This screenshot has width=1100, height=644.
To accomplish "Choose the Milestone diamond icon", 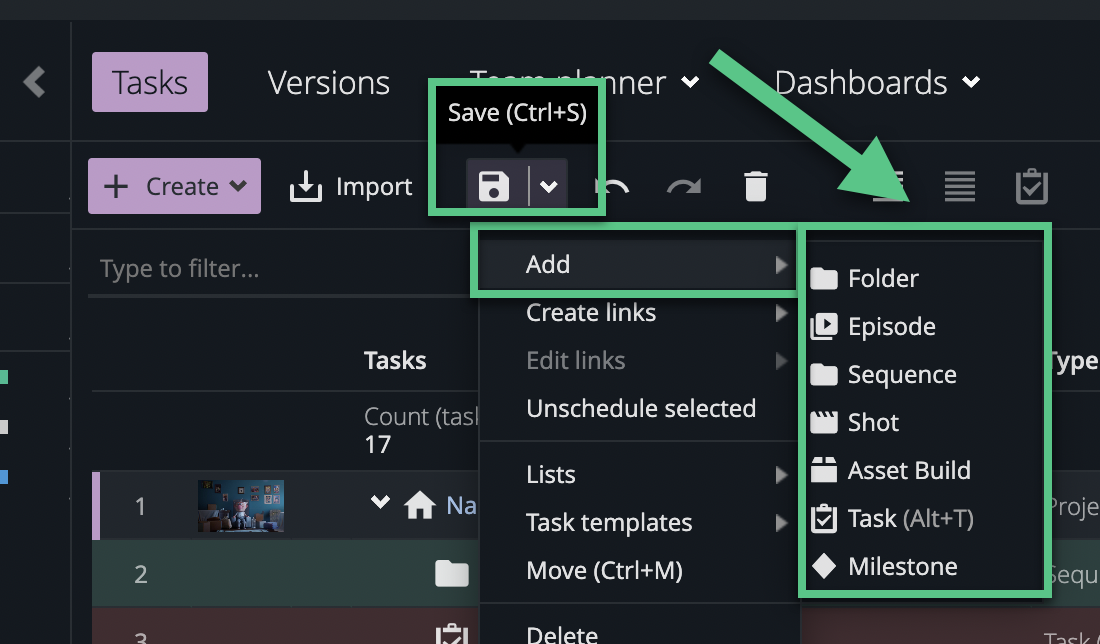I will coord(824,566).
